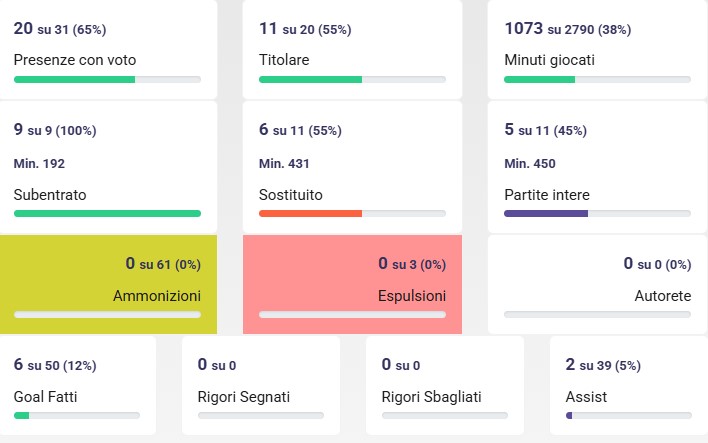This screenshot has height=443, width=708.
Task: Click the Minuti giocati progress bar
Action: click(597, 79)
